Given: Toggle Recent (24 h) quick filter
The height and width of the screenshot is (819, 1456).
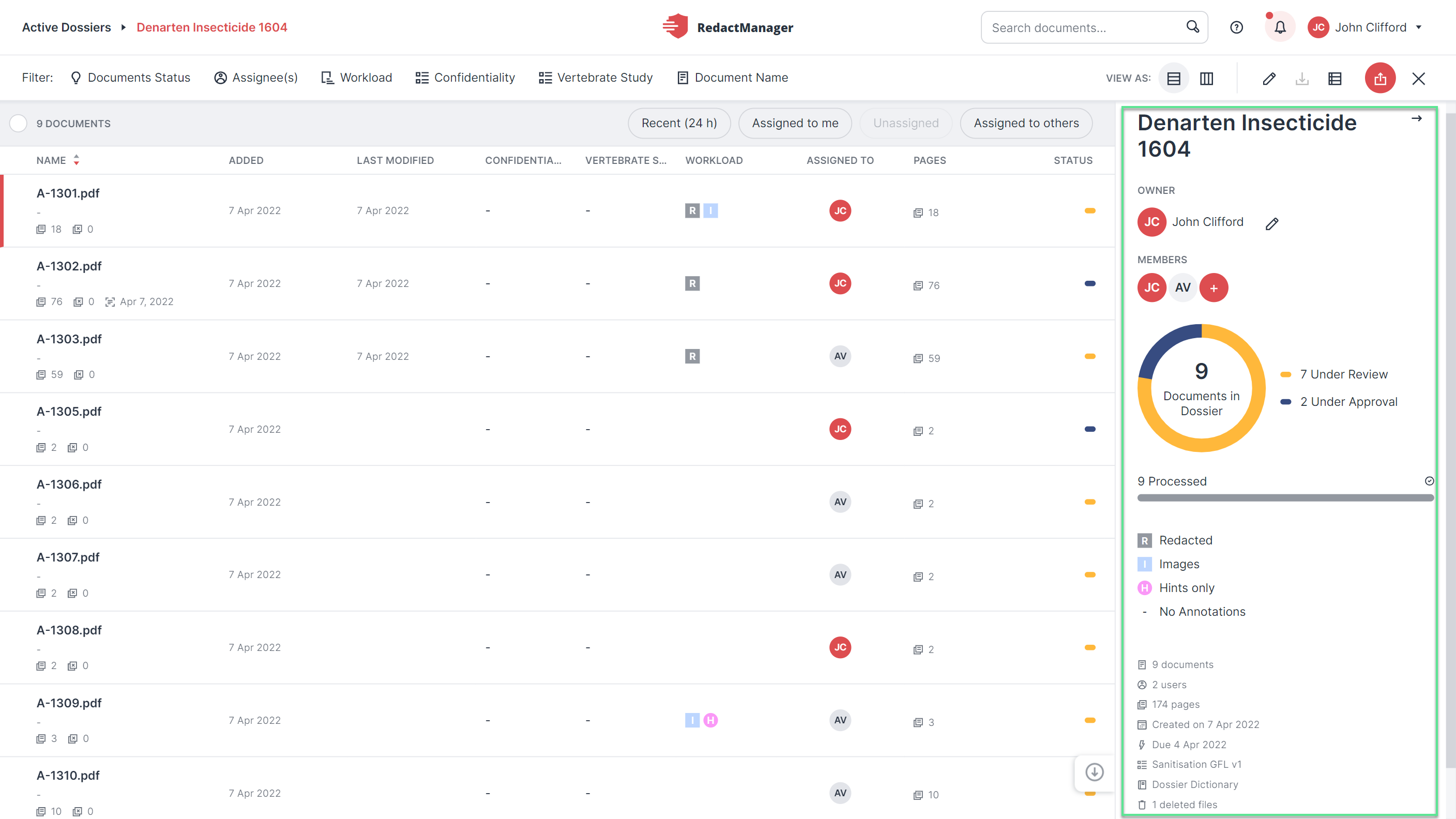Looking at the screenshot, I should pos(679,123).
